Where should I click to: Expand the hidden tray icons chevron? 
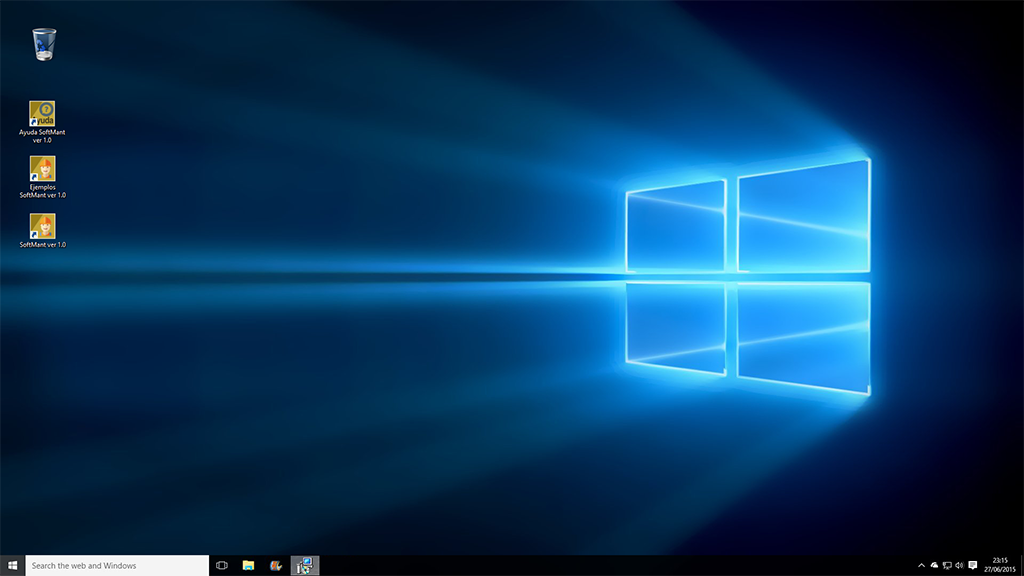[x=921, y=565]
